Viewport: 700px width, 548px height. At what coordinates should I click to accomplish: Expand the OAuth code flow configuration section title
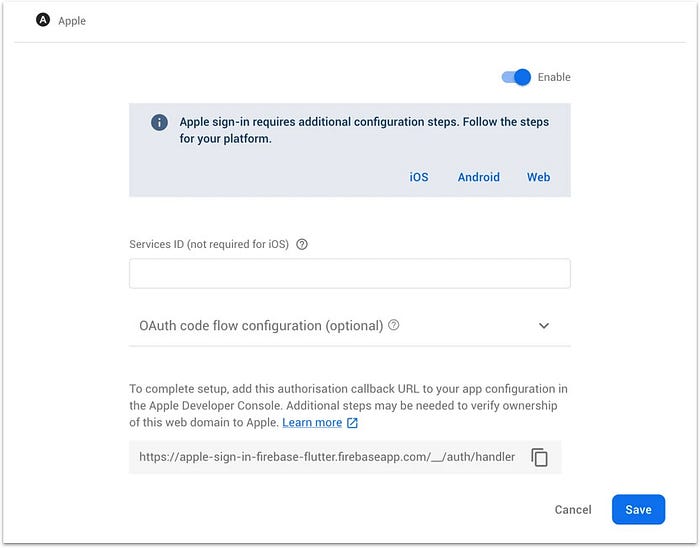pos(261,326)
